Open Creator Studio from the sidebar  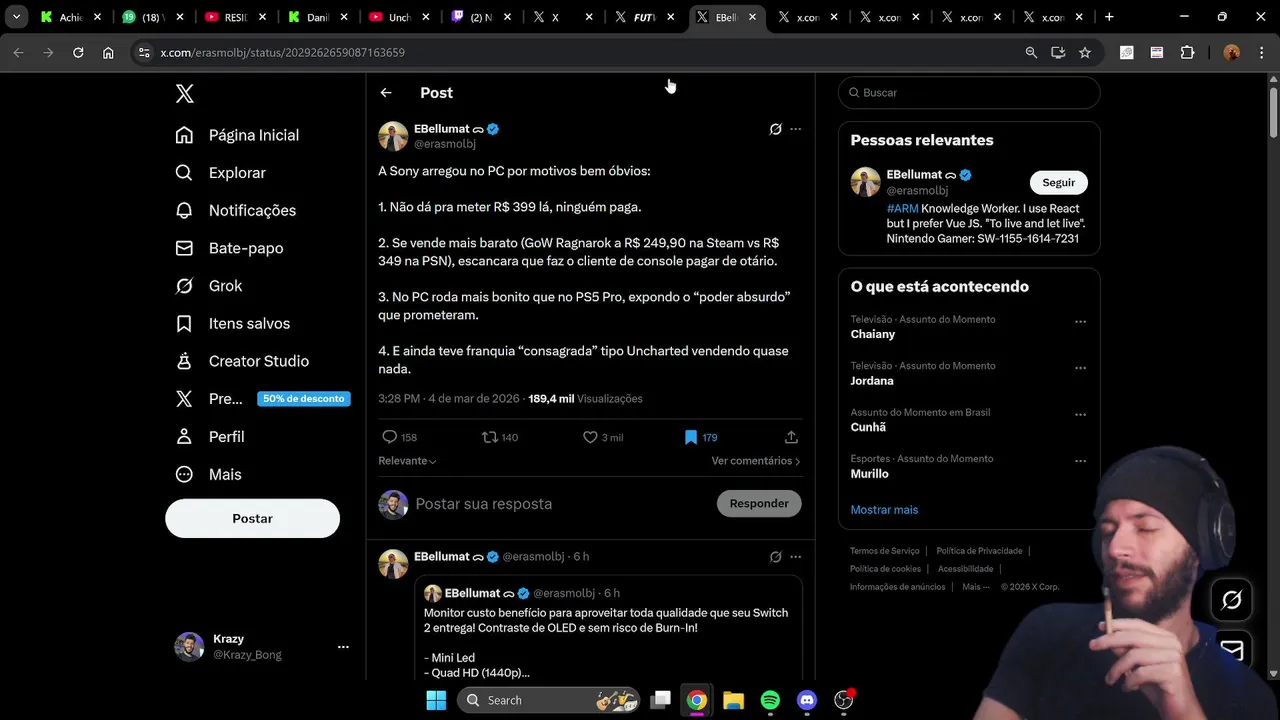pyautogui.click(x=242, y=361)
